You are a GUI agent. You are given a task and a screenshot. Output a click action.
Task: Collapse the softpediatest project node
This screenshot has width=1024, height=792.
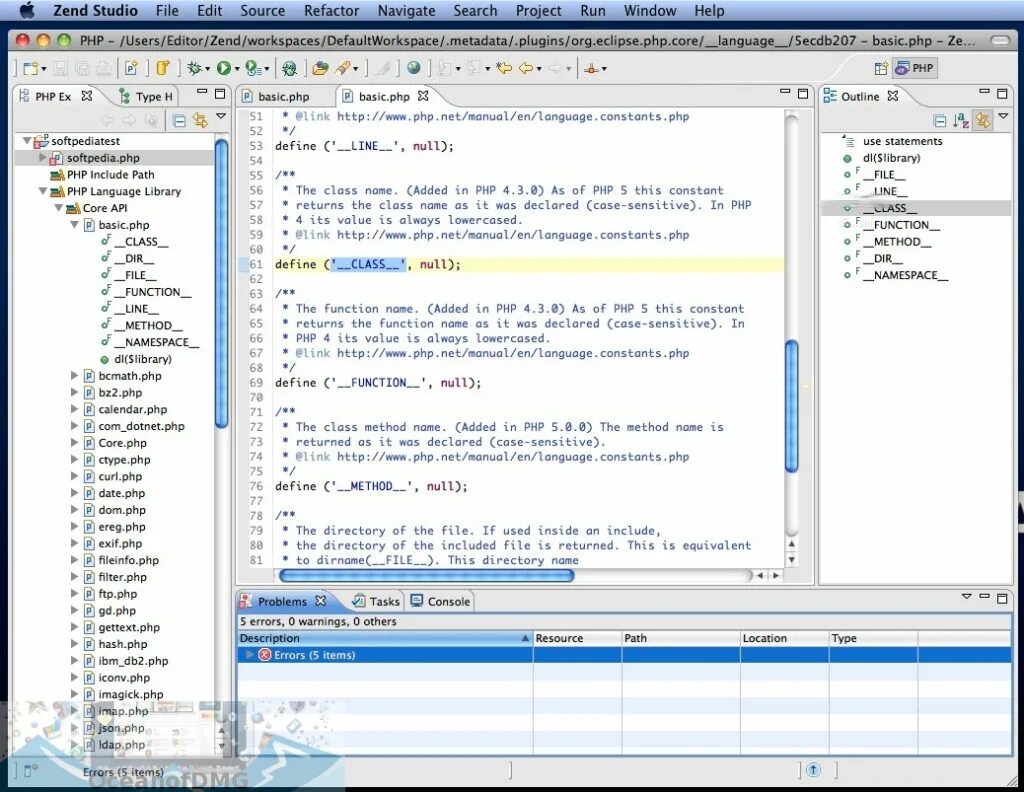(27, 140)
